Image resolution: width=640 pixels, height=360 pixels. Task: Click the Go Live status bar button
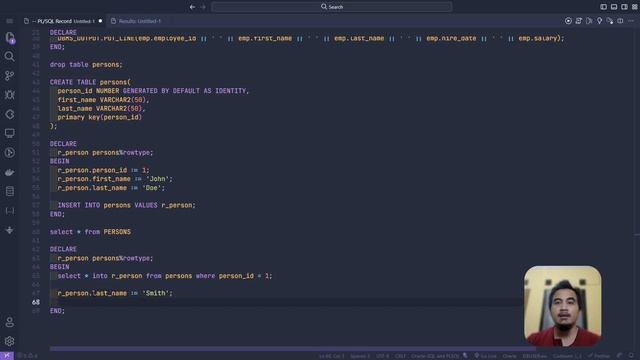(x=485, y=356)
